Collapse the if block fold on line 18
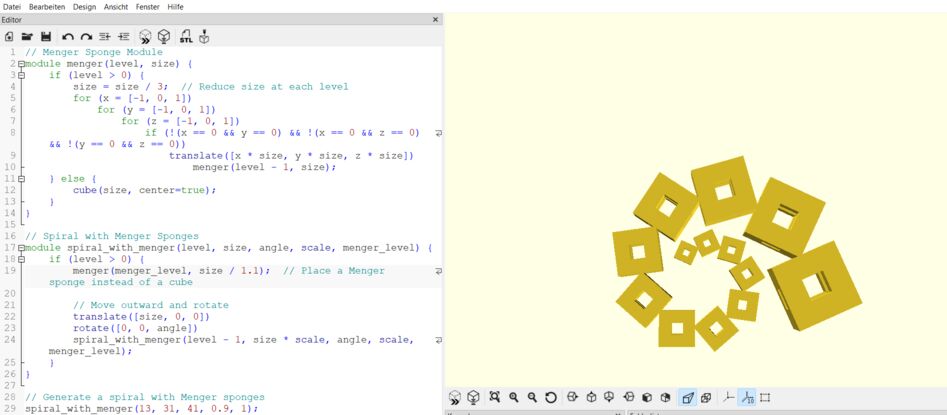 coord(21,259)
